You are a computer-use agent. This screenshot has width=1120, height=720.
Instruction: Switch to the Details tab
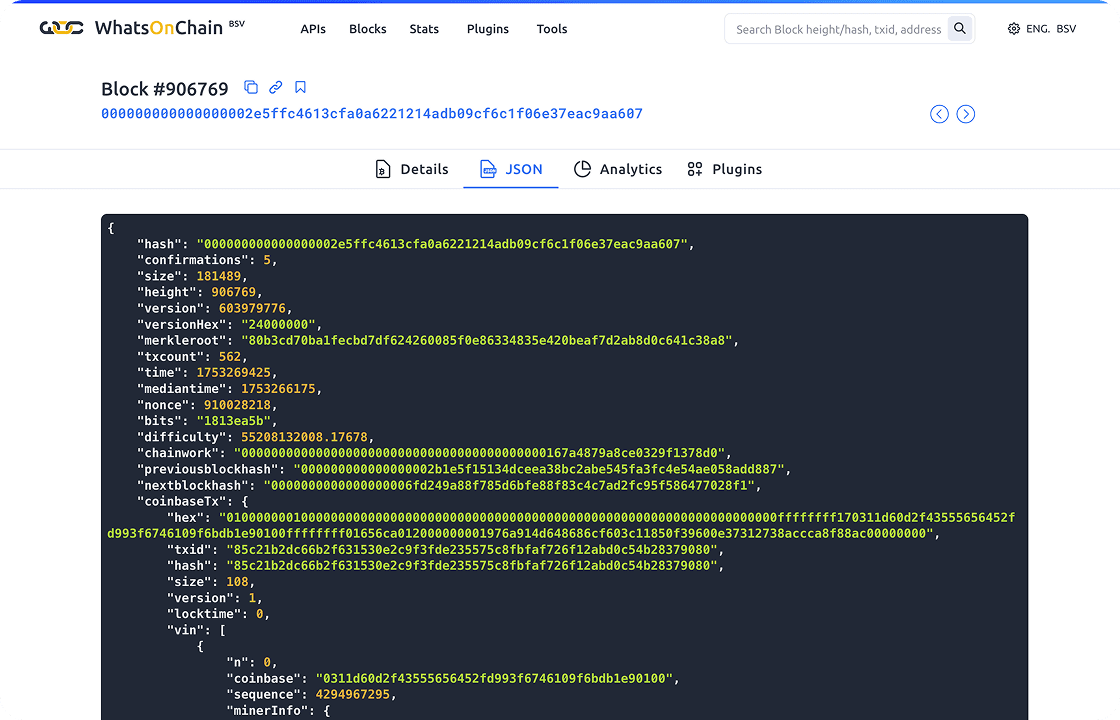coord(411,169)
